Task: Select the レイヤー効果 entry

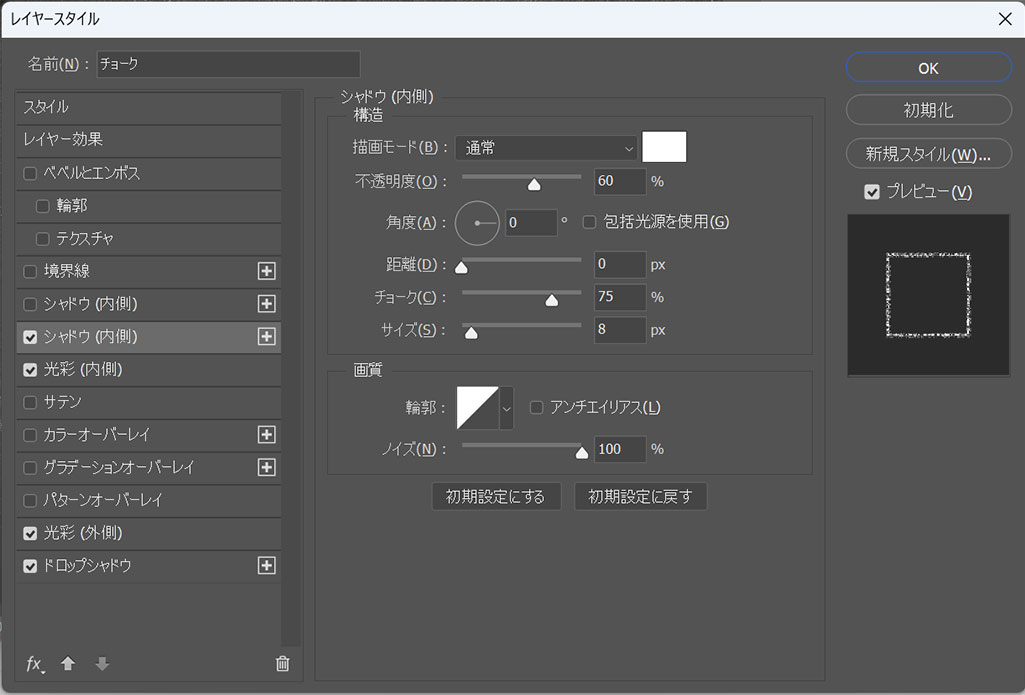Action: (x=149, y=140)
